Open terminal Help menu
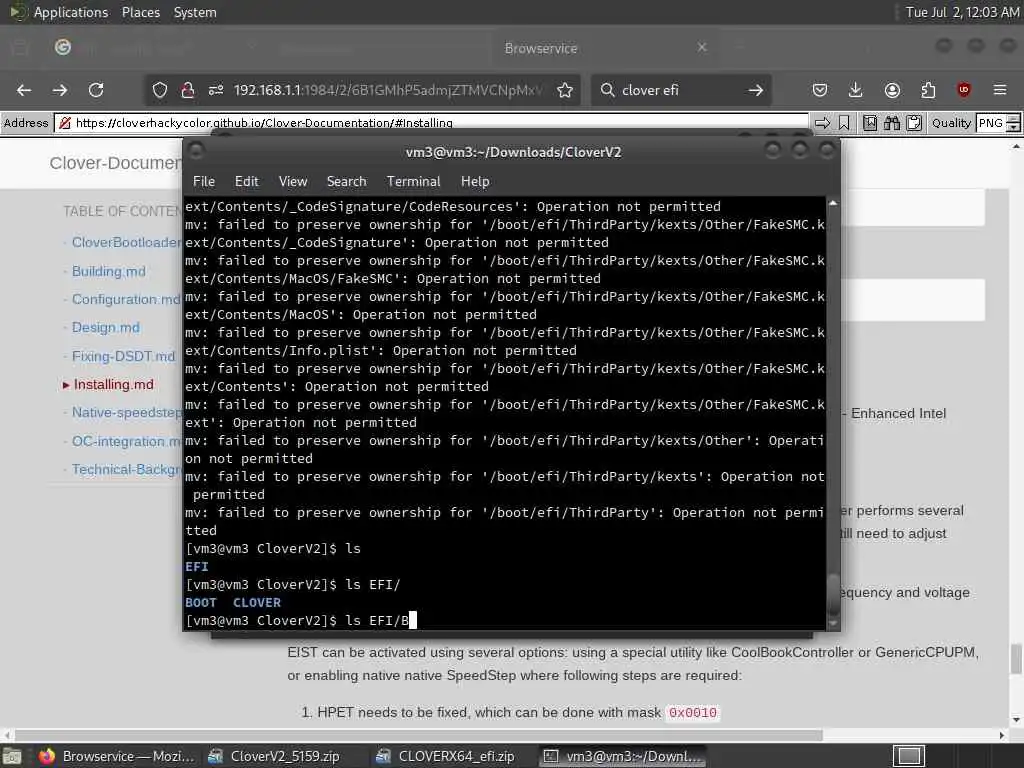1024x768 pixels. 475,182
